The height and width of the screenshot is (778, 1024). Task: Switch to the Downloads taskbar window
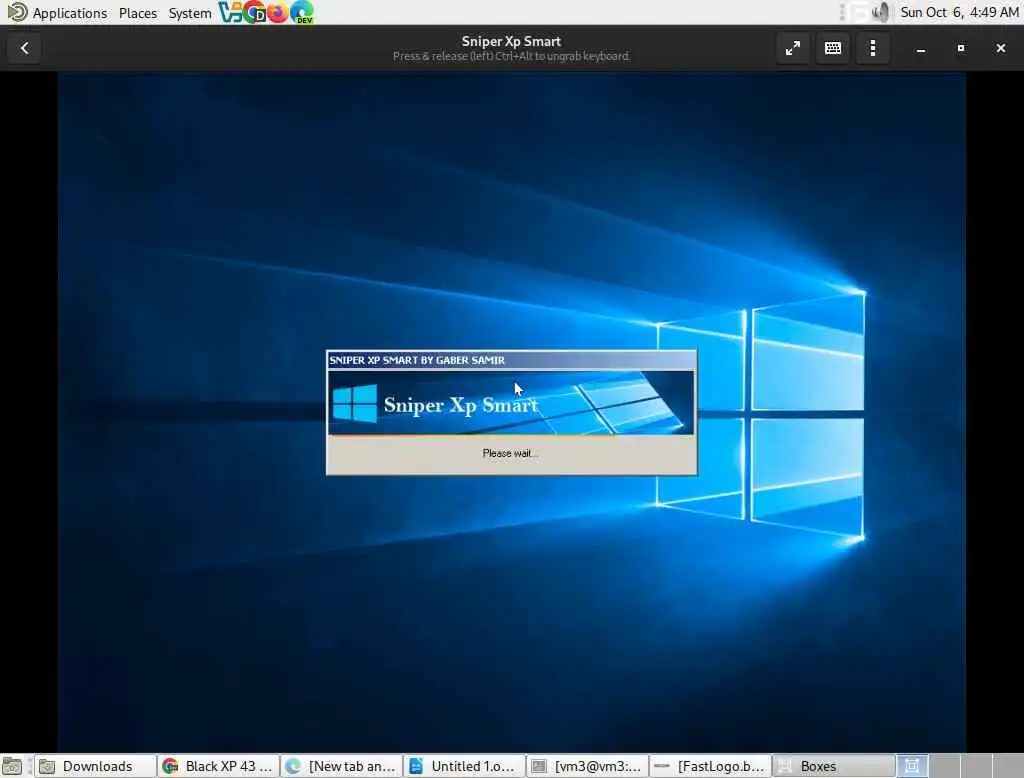(95, 766)
